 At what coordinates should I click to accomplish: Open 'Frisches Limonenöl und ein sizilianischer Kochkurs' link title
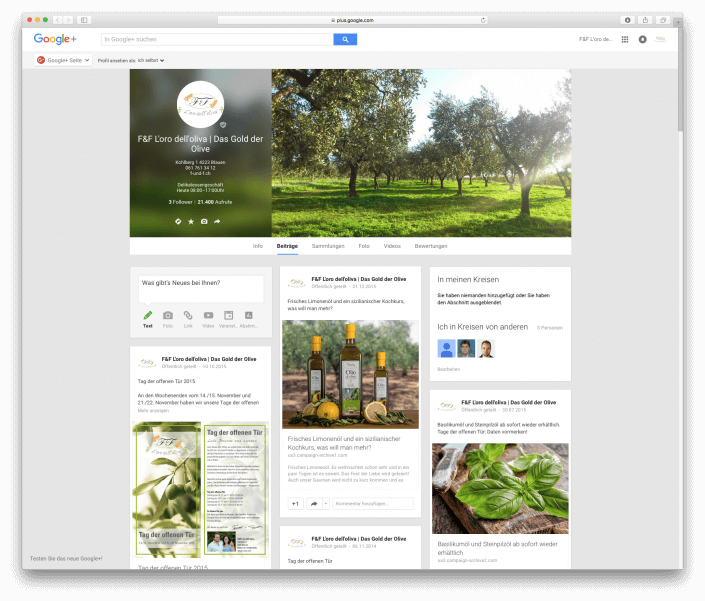(344, 443)
